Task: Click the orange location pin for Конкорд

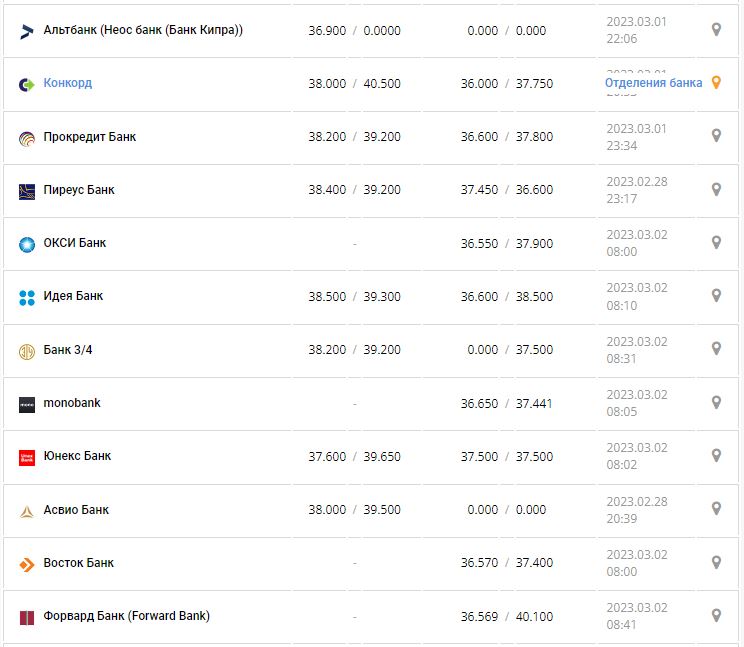Action: pyautogui.click(x=716, y=83)
